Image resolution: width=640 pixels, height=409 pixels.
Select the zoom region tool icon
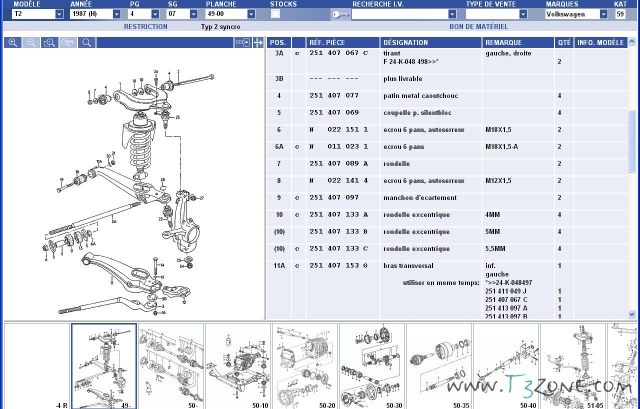coord(49,44)
